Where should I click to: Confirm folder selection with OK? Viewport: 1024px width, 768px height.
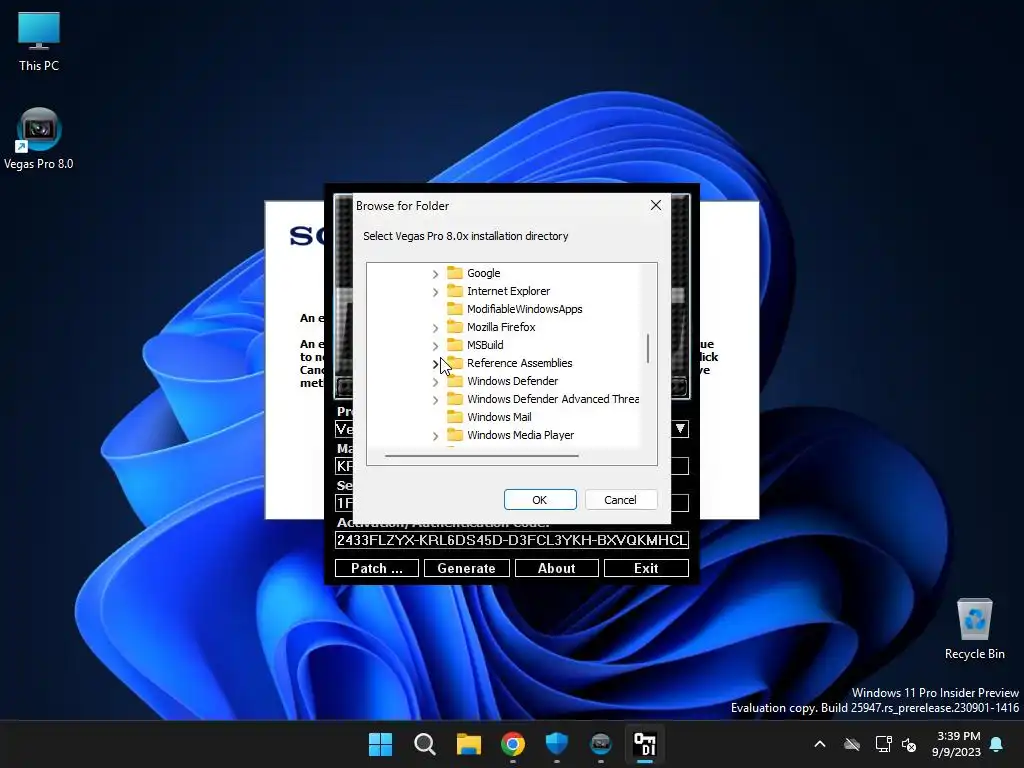tap(540, 500)
